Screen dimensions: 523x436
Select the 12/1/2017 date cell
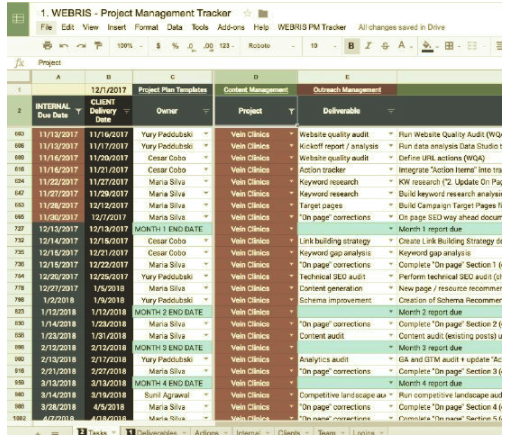click(108, 90)
